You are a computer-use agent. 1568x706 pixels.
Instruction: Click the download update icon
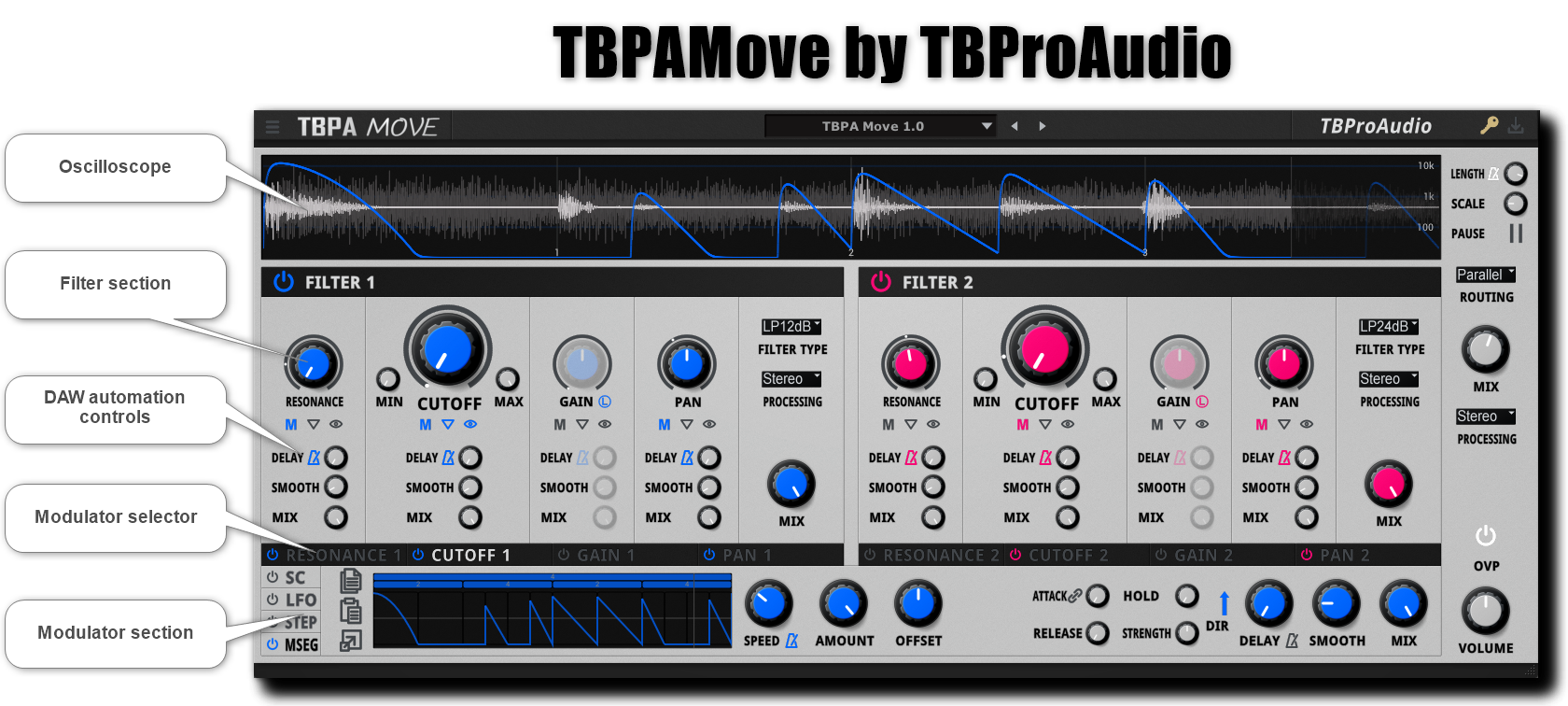(x=1517, y=125)
